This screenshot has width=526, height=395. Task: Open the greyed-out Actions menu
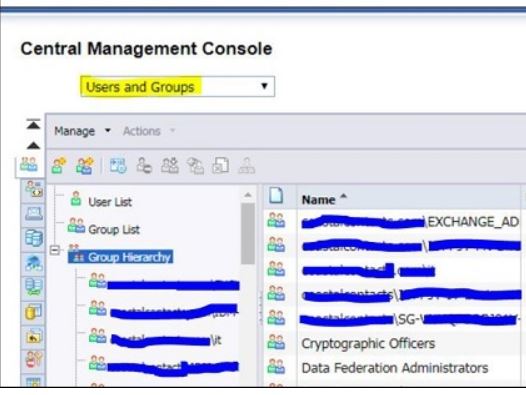coord(149,131)
